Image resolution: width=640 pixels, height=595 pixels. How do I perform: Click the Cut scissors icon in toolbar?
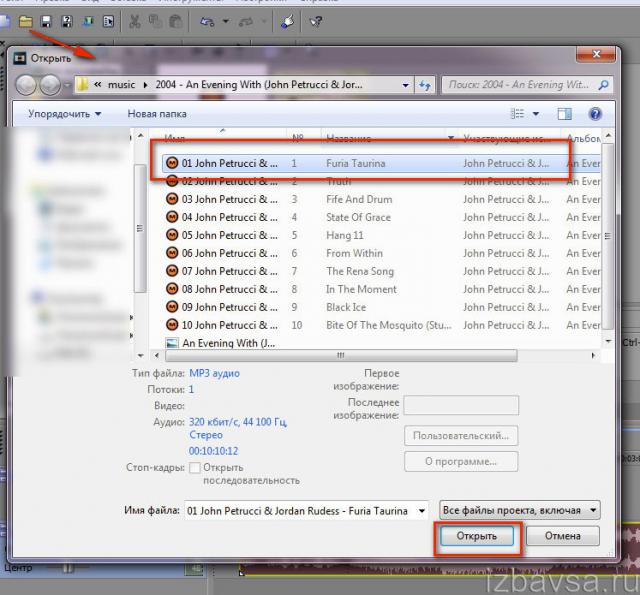point(134,21)
